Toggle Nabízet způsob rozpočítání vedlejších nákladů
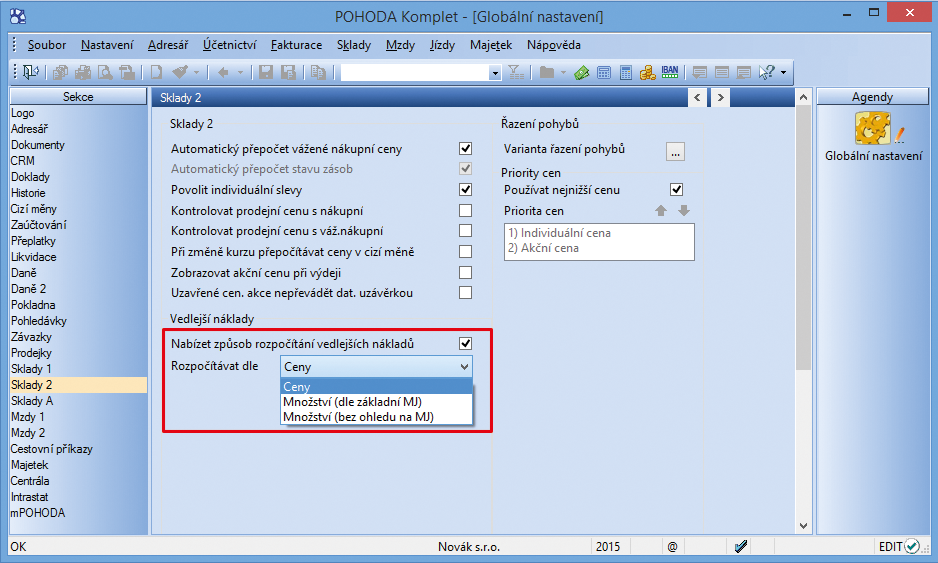The width and height of the screenshot is (938, 563). 465,343
